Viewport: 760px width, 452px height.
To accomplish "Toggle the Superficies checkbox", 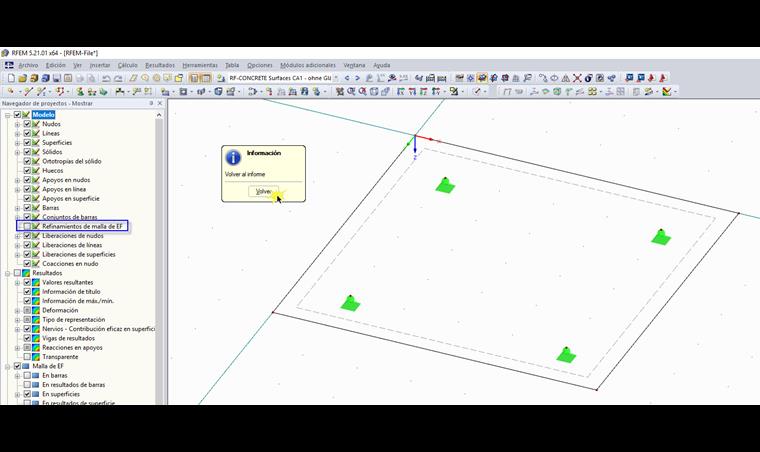I will [x=27, y=142].
